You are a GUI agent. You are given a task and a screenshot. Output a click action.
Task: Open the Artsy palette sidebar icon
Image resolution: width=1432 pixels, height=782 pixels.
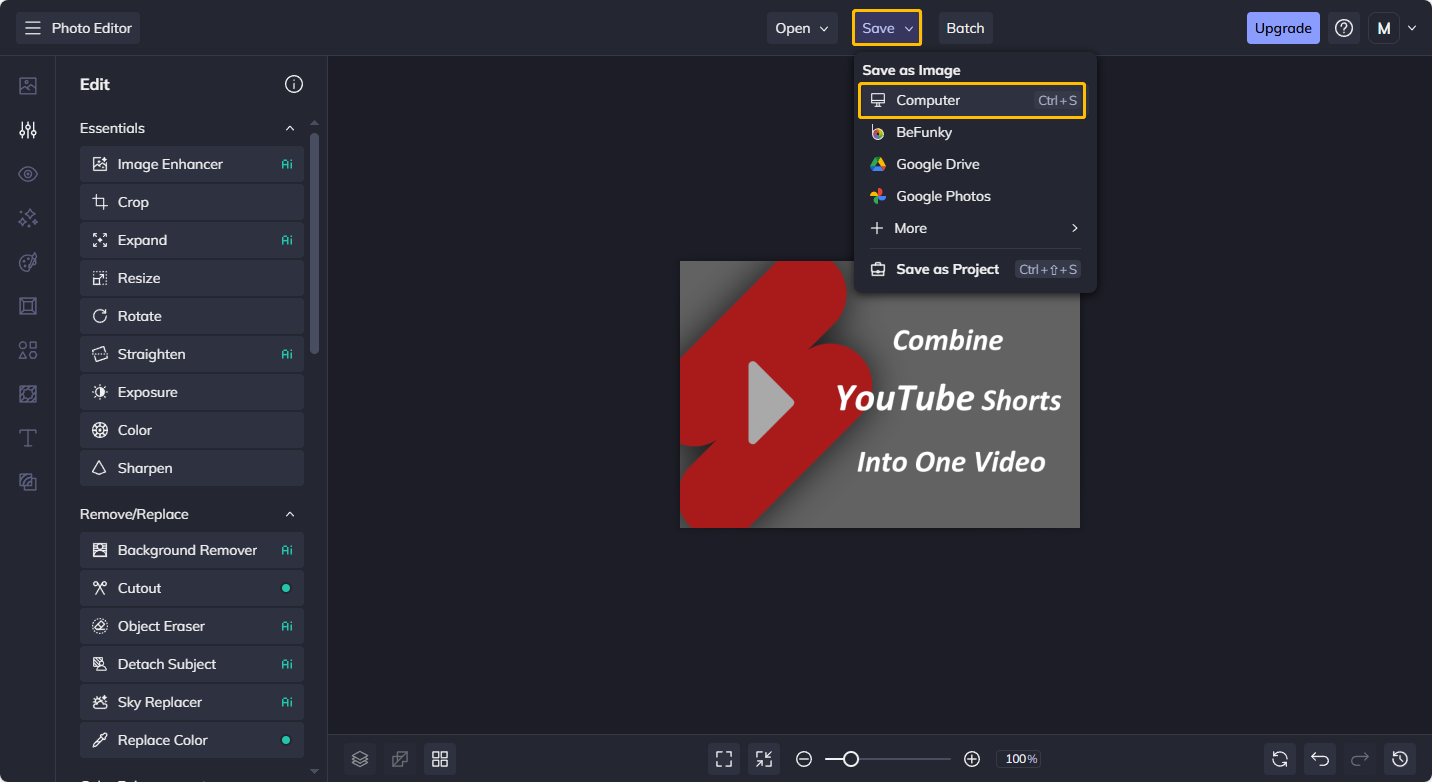click(28, 262)
